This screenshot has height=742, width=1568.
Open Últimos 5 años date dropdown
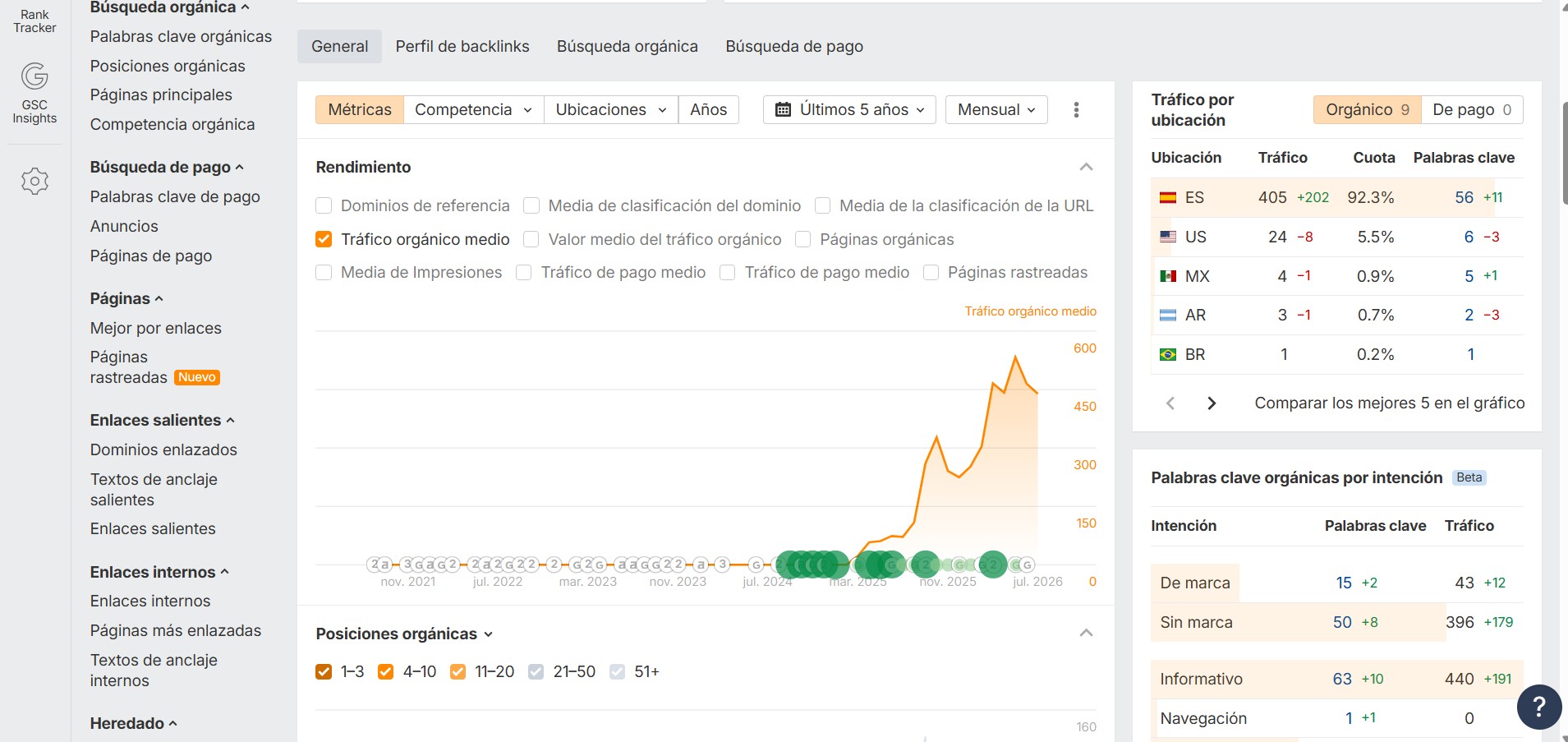(849, 109)
